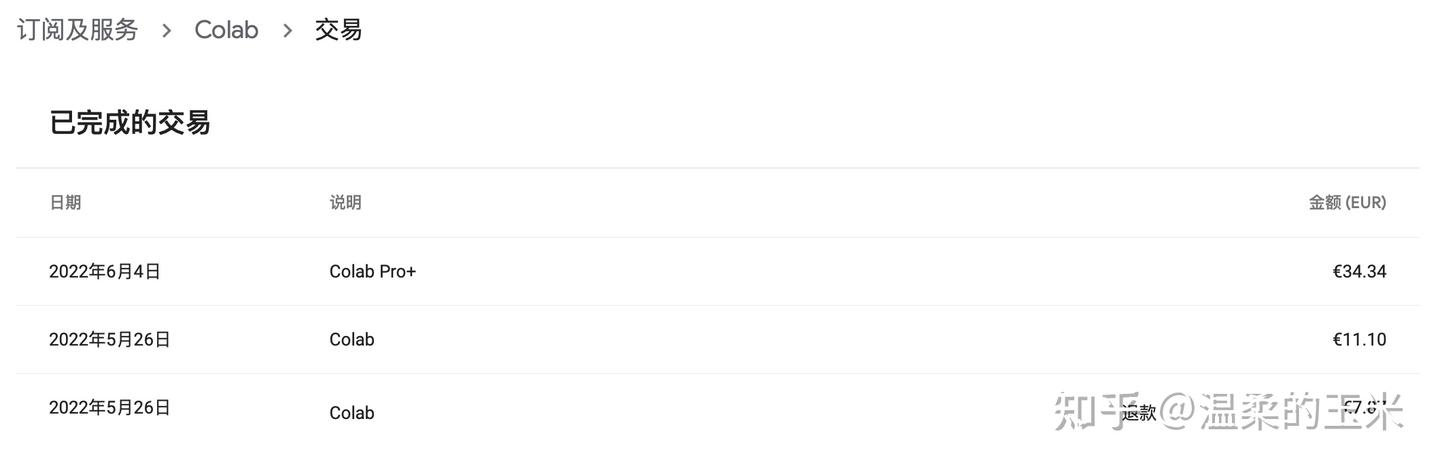Click the 金额 (EUR) column header
The height and width of the screenshot is (468, 1440).
coord(1347,202)
